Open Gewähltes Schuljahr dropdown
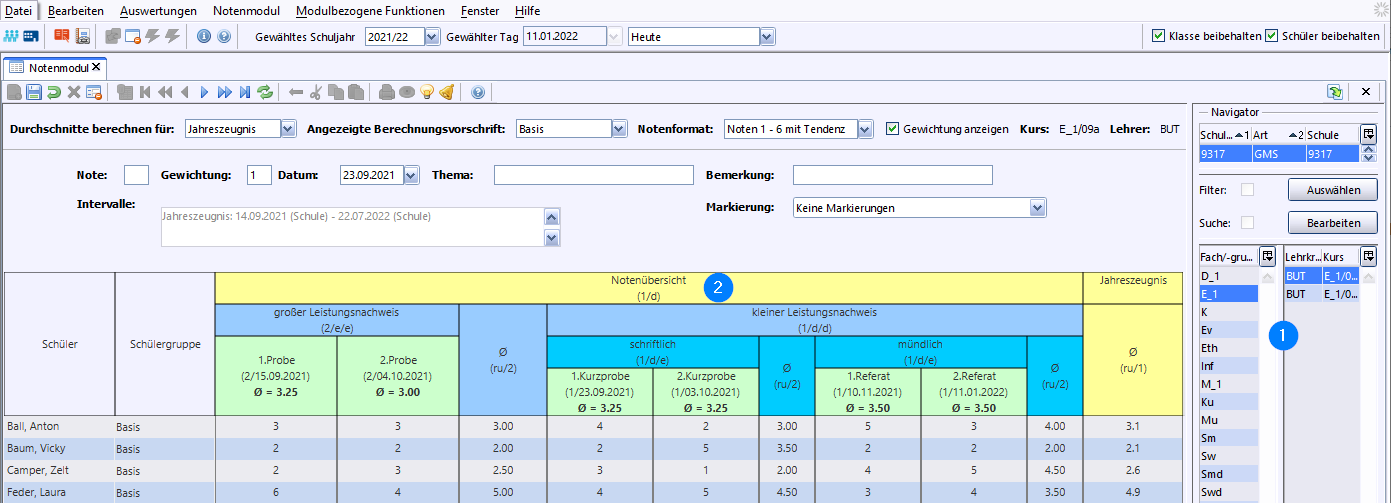Viewport: 1391px width, 503px height. click(x=432, y=36)
